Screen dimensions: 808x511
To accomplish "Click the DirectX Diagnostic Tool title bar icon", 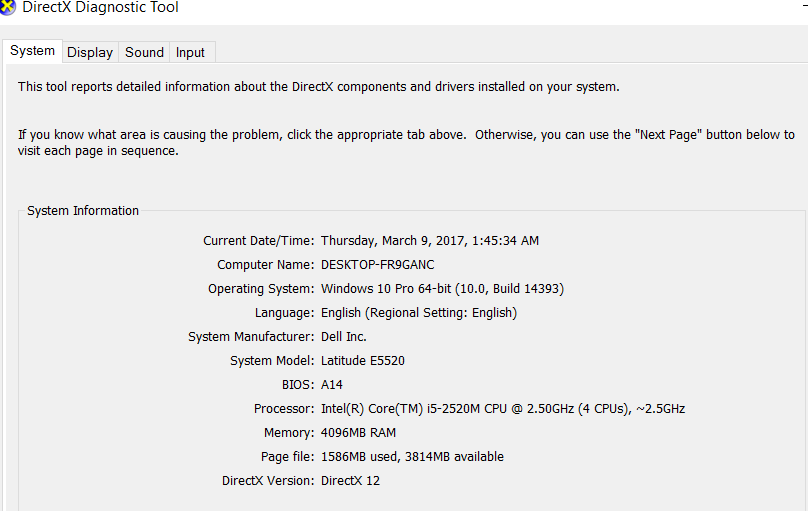I will (7, 7).
